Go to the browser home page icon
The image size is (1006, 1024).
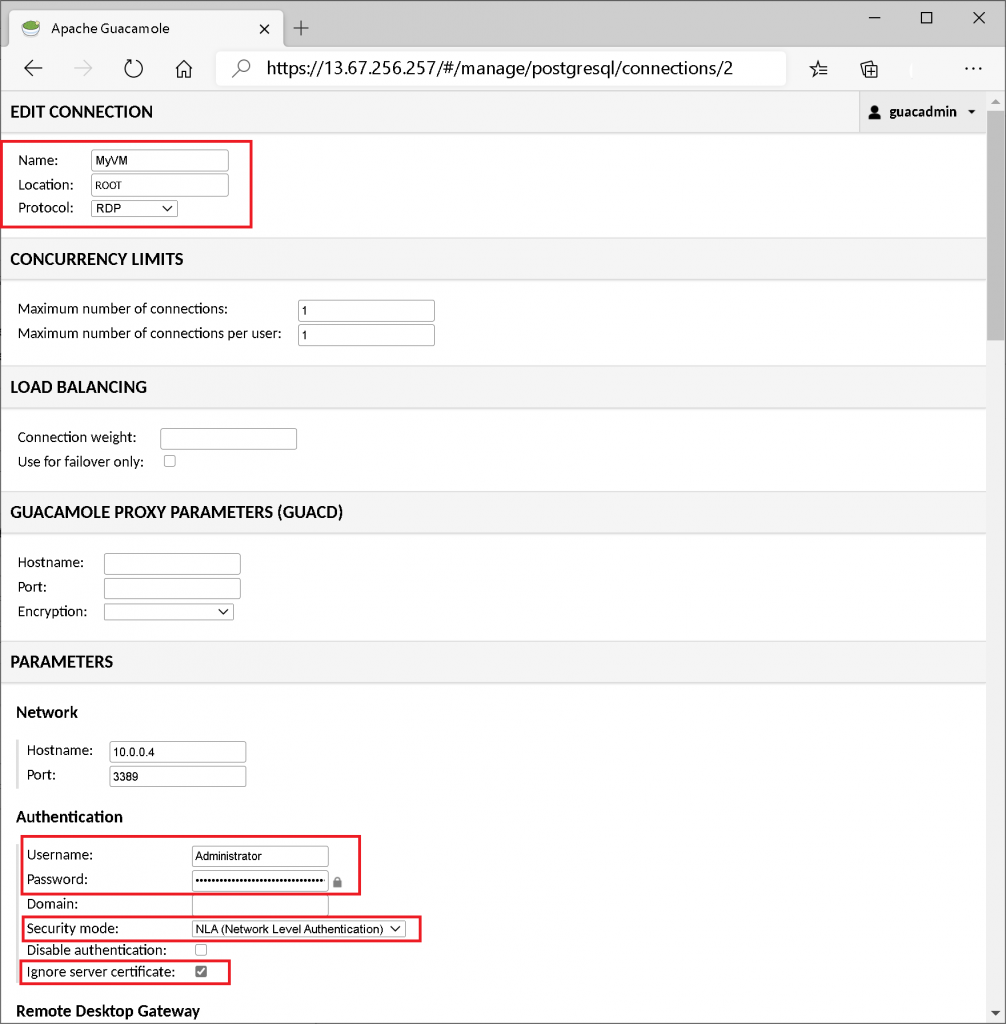tap(183, 69)
